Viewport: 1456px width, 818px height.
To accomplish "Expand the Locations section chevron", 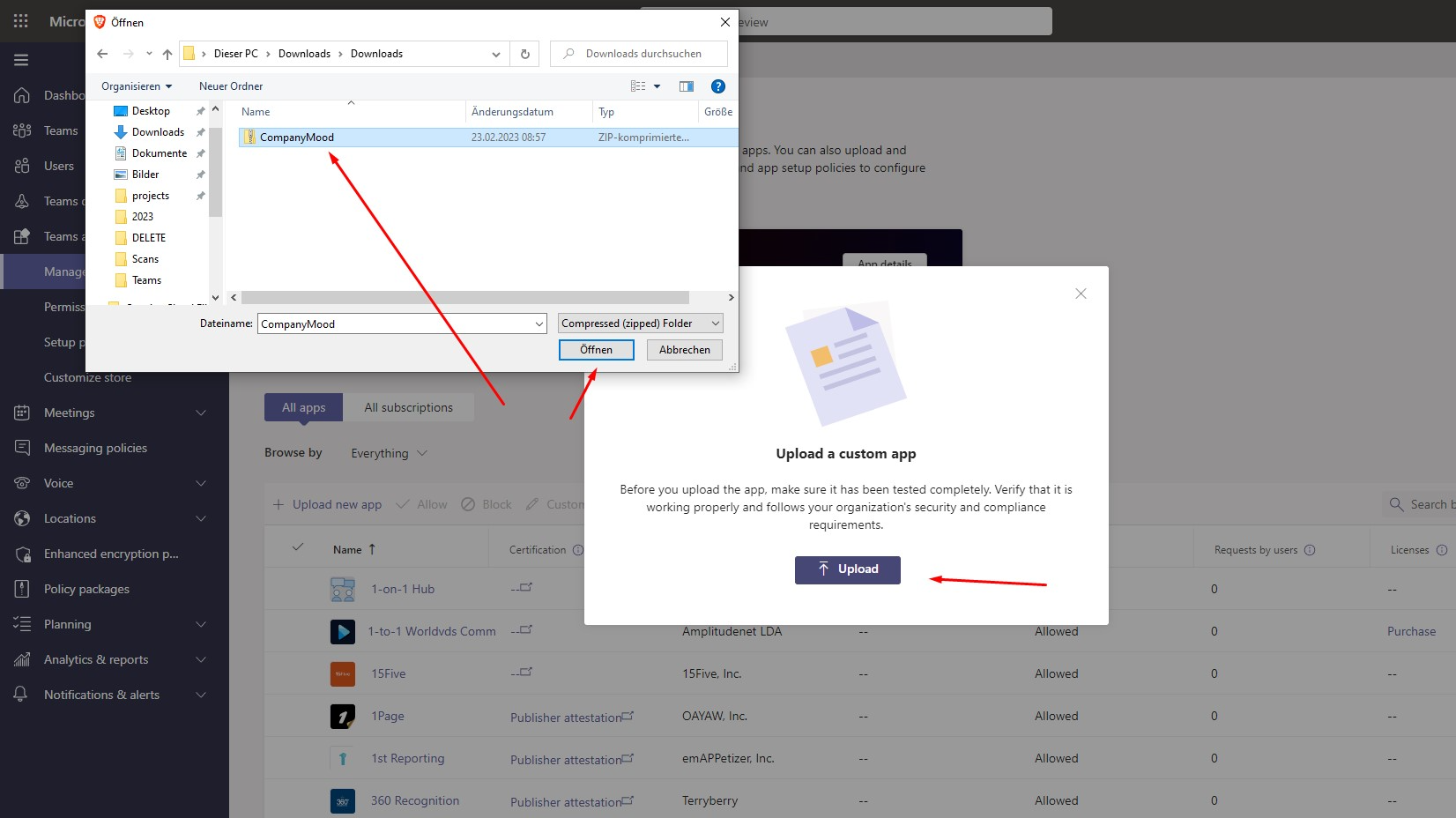I will coord(201,518).
